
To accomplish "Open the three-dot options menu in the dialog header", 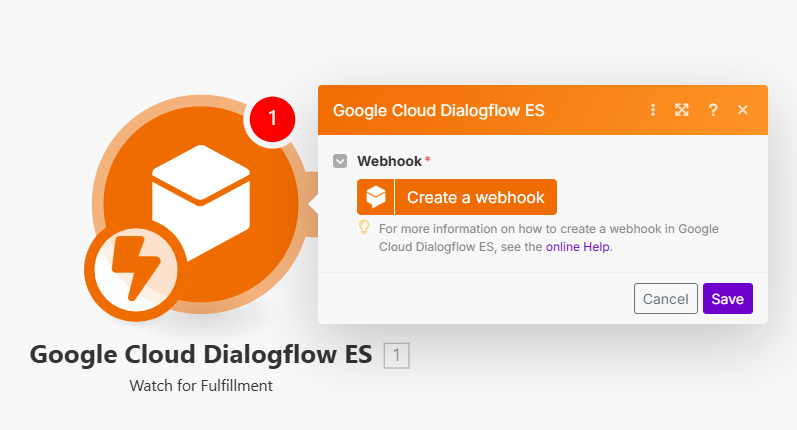I will 653,110.
